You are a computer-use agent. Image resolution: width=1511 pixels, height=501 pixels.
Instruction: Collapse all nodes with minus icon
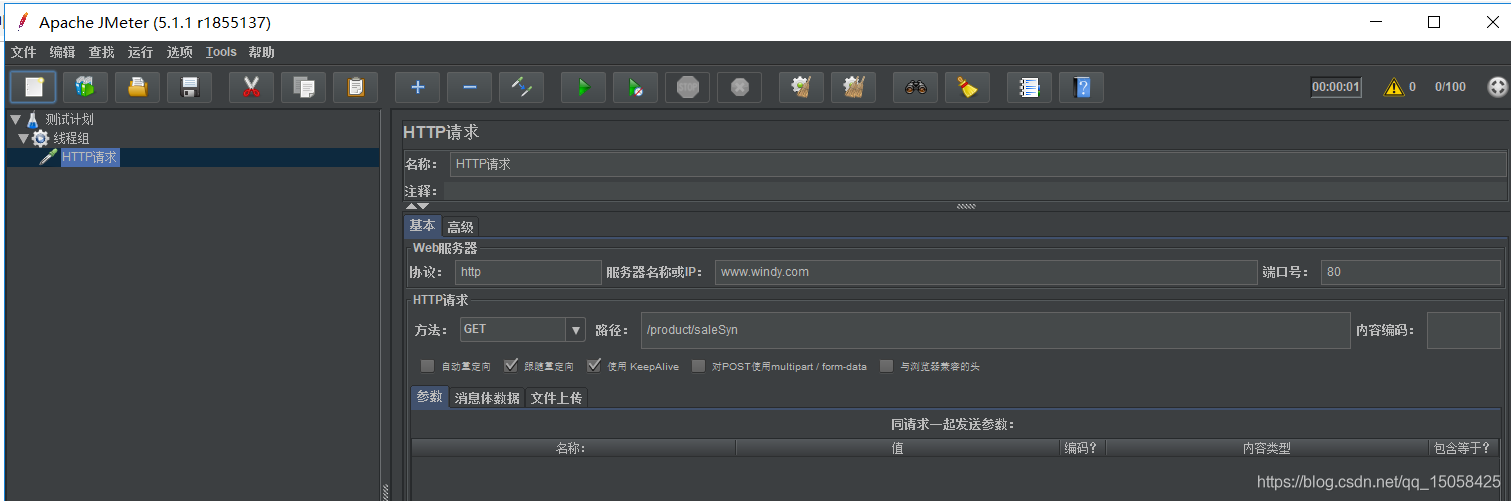coord(469,87)
